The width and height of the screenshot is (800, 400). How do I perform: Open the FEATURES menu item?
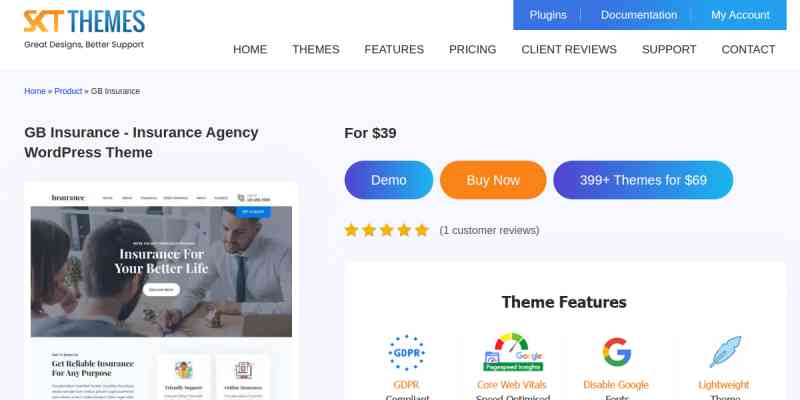(x=394, y=49)
